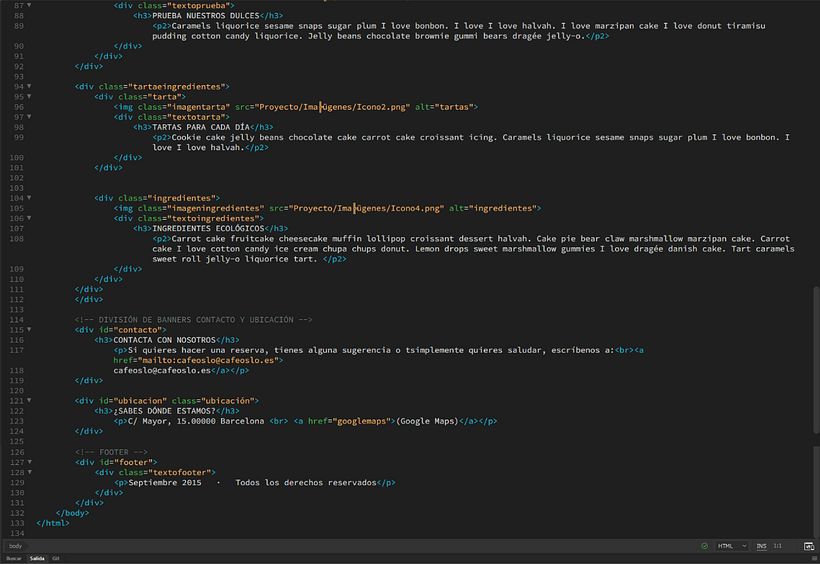Viewport: 820px width, 564px height.
Task: Click the "mailto:cafeoslo@cafeoslo.es" href value
Action: click(210, 360)
